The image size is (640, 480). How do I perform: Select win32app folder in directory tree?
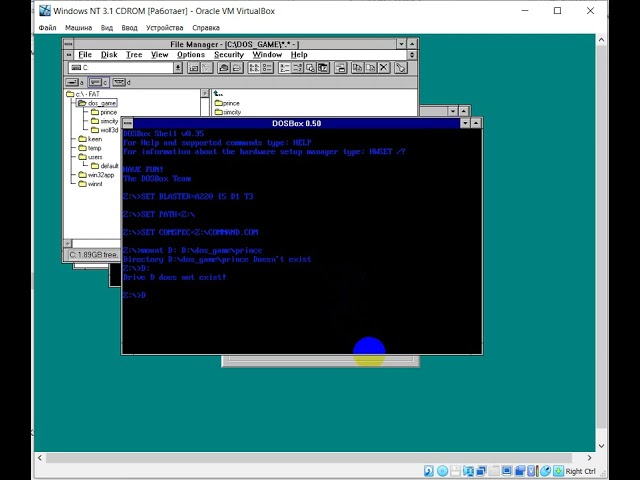96,175
